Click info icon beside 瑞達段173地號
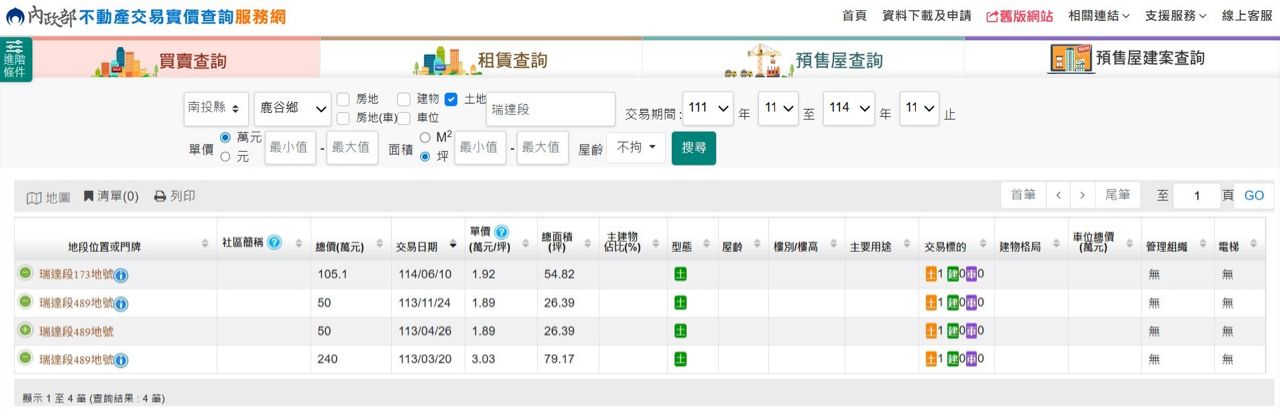 coord(121,275)
